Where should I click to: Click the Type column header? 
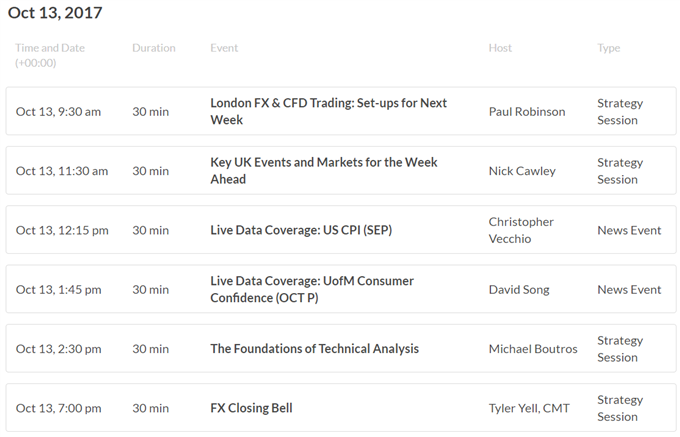tap(608, 48)
